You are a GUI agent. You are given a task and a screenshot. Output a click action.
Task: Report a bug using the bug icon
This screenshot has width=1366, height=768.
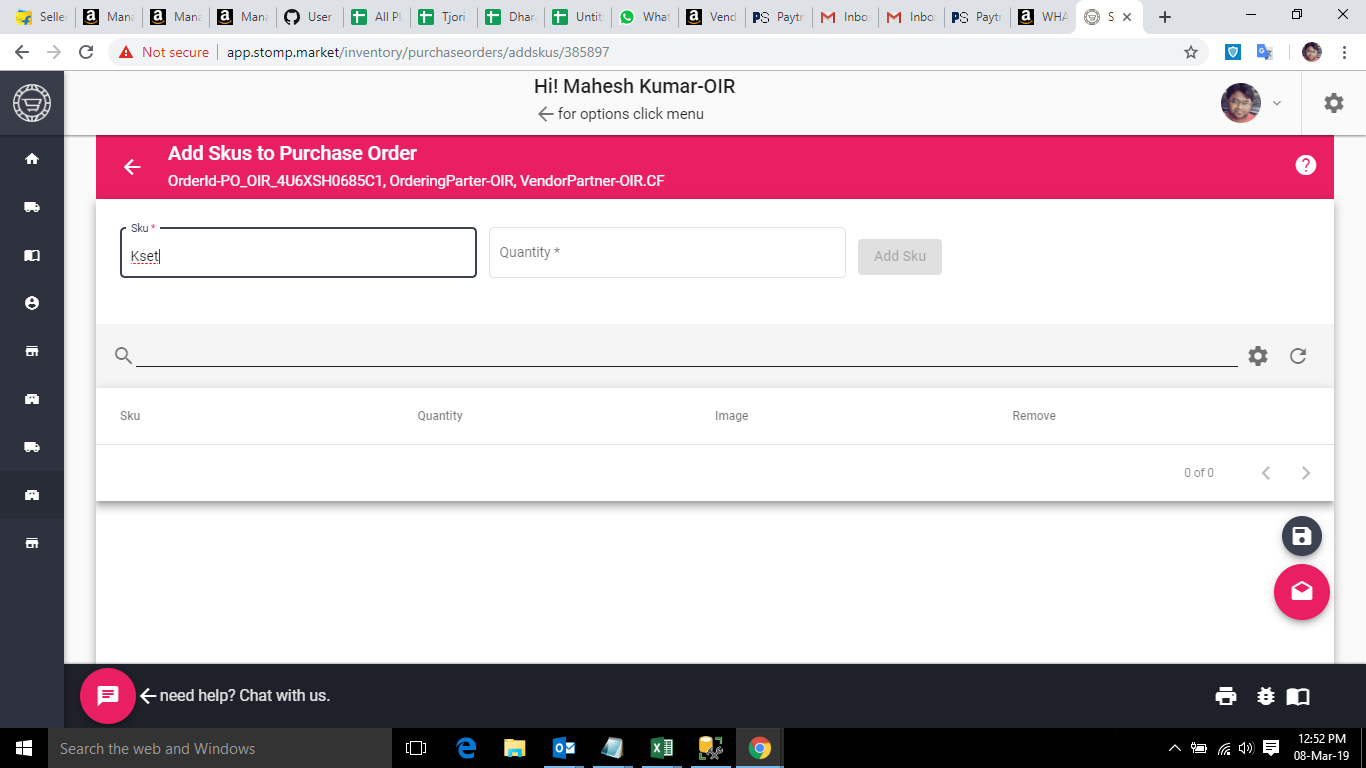1266,695
